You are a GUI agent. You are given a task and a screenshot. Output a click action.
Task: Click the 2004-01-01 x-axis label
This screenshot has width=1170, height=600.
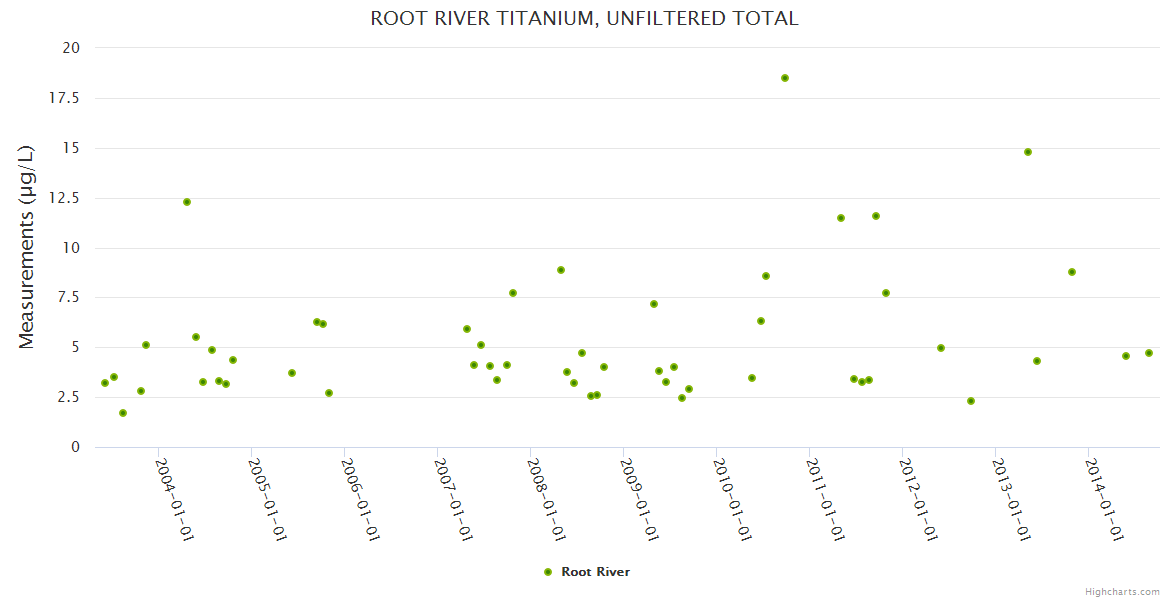coord(173,500)
